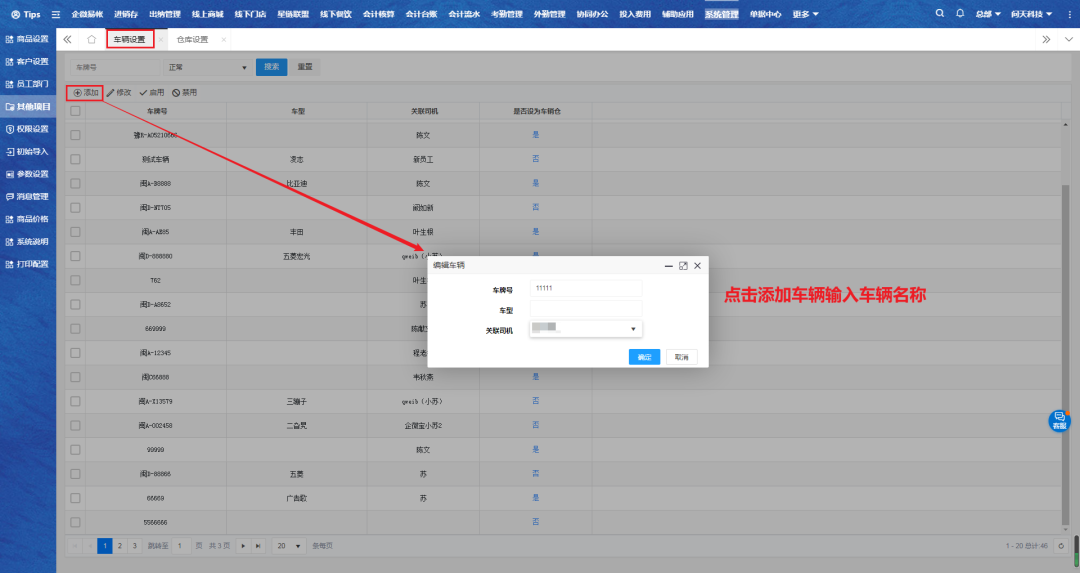The height and width of the screenshot is (573, 1080).
Task: Open the 正常 status filter dropdown
Action: tap(209, 67)
